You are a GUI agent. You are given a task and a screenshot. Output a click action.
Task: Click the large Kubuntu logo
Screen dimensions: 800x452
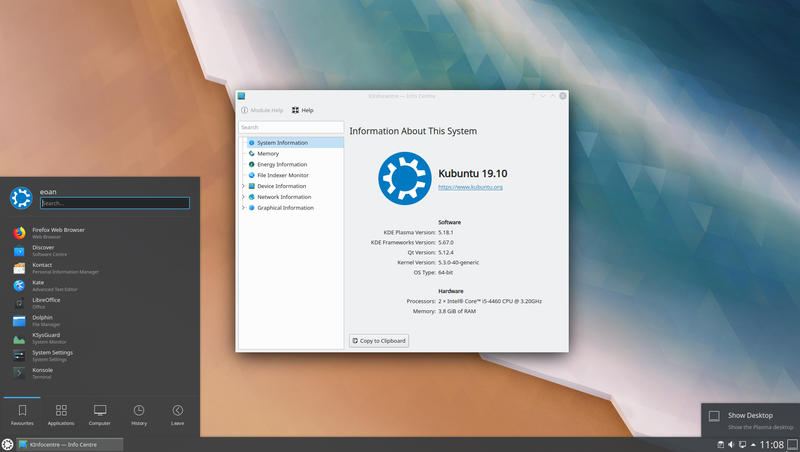tap(405, 179)
